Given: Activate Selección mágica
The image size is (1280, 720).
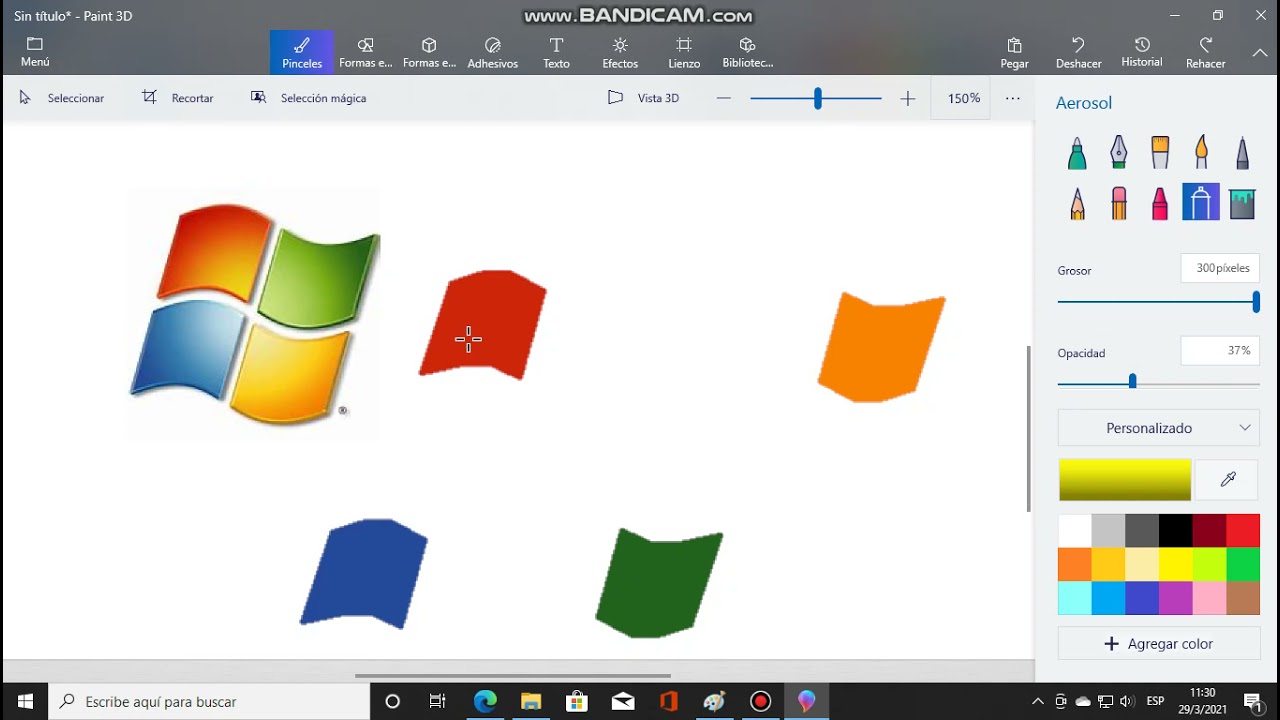Looking at the screenshot, I should tap(308, 98).
